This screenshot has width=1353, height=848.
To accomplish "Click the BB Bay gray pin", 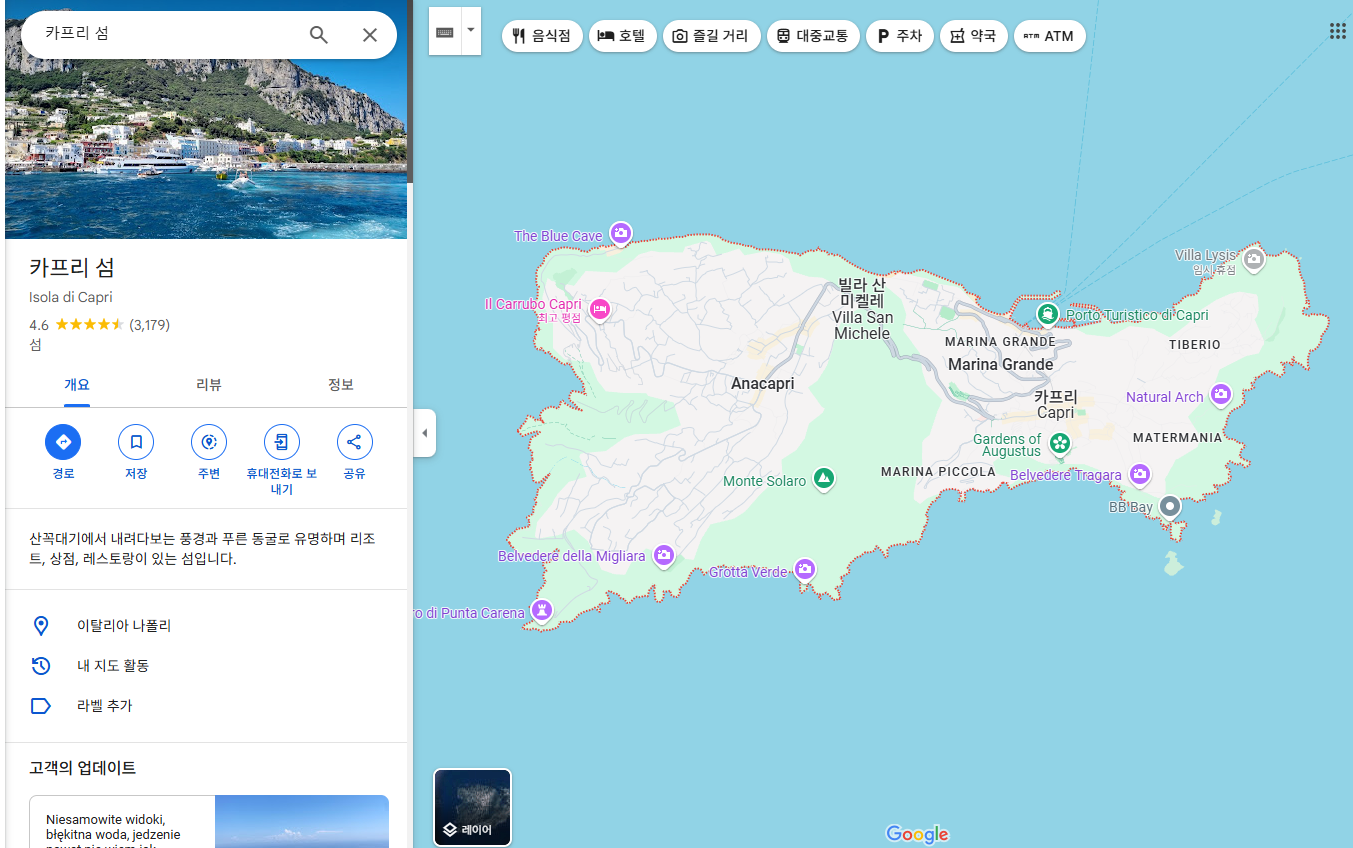I will click(x=1169, y=507).
